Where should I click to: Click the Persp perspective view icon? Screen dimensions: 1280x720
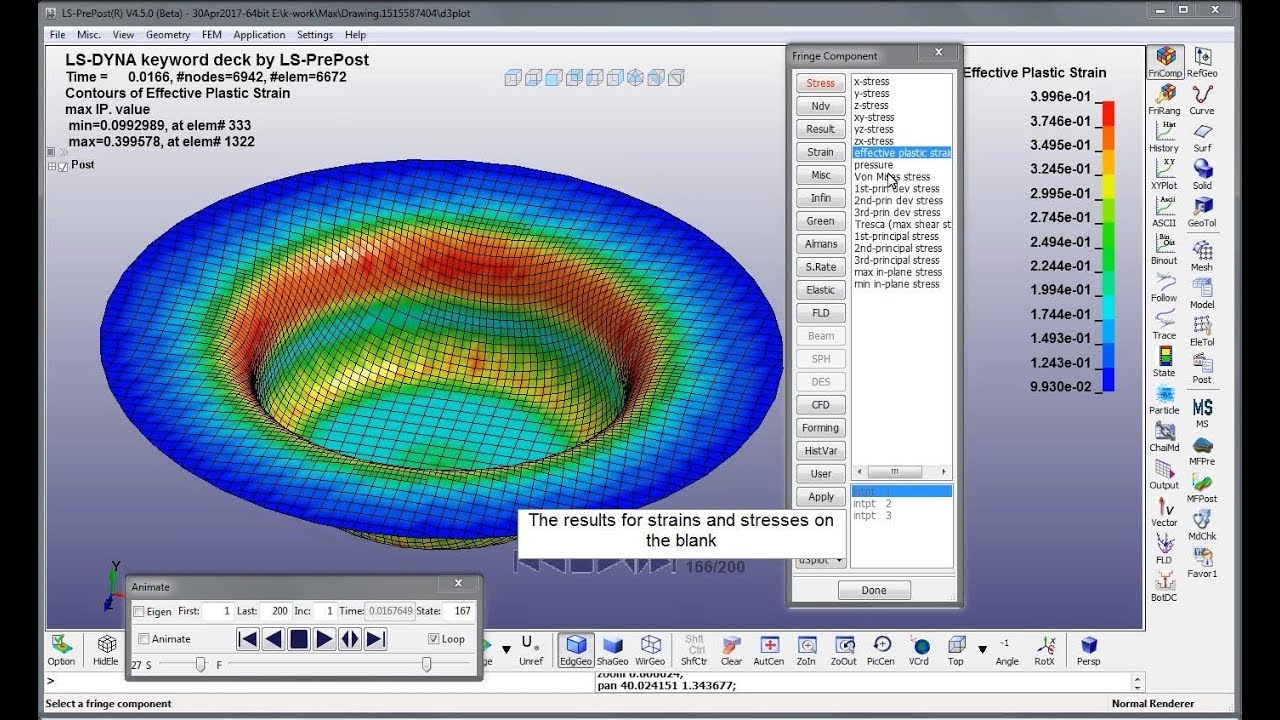point(1089,650)
